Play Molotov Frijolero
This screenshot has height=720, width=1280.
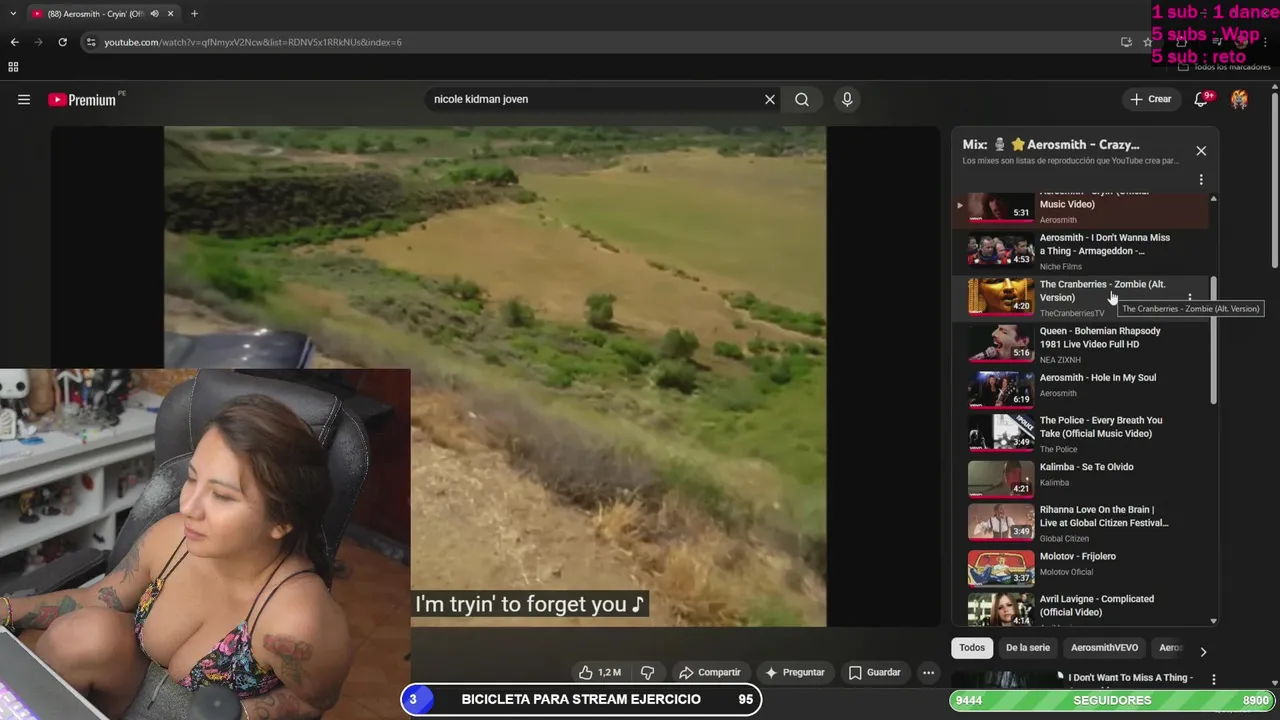coord(1077,556)
